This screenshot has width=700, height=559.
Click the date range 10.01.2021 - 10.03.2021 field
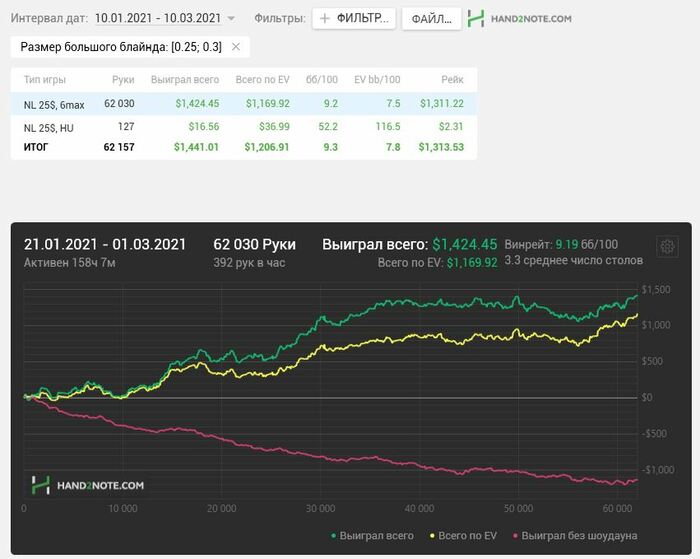158,18
